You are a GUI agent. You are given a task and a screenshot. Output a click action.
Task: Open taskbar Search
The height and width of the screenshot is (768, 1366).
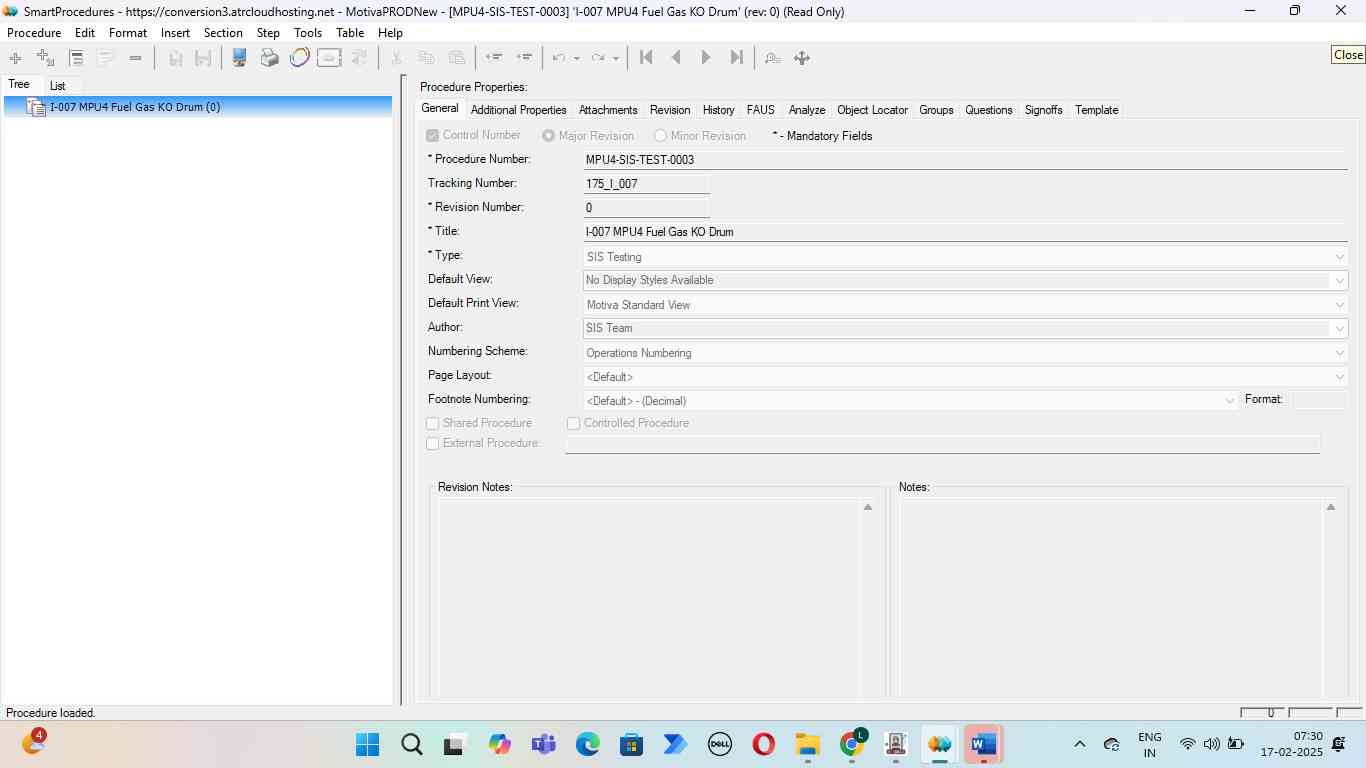411,745
